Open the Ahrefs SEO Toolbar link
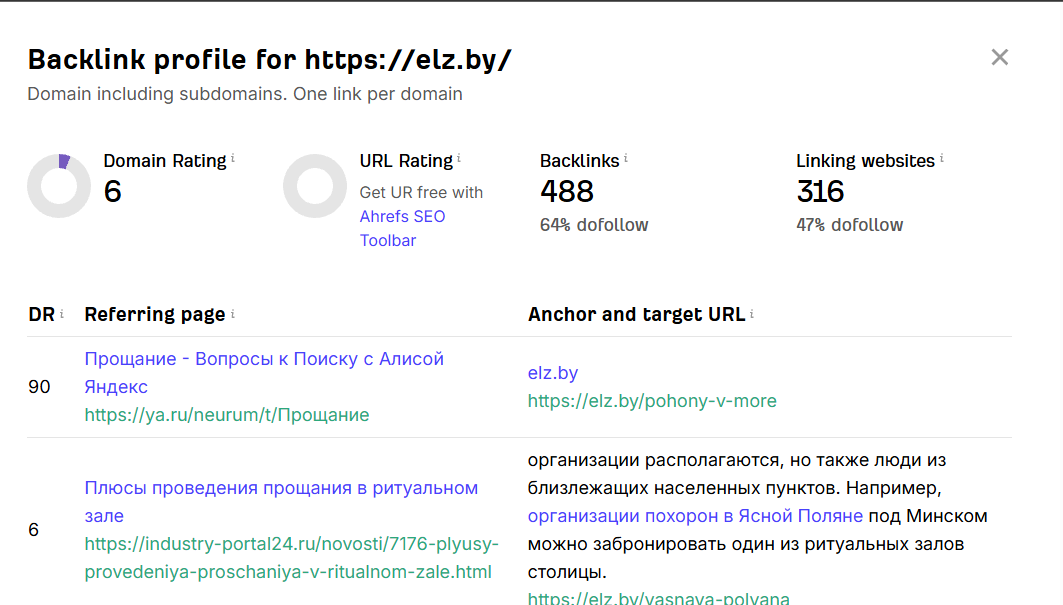1063x605 pixels. click(402, 229)
